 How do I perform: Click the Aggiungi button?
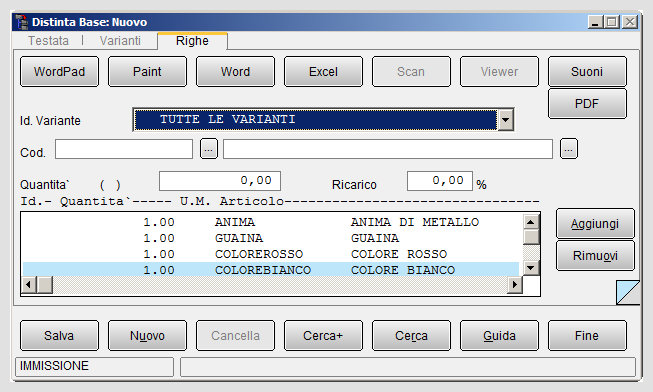[595, 224]
